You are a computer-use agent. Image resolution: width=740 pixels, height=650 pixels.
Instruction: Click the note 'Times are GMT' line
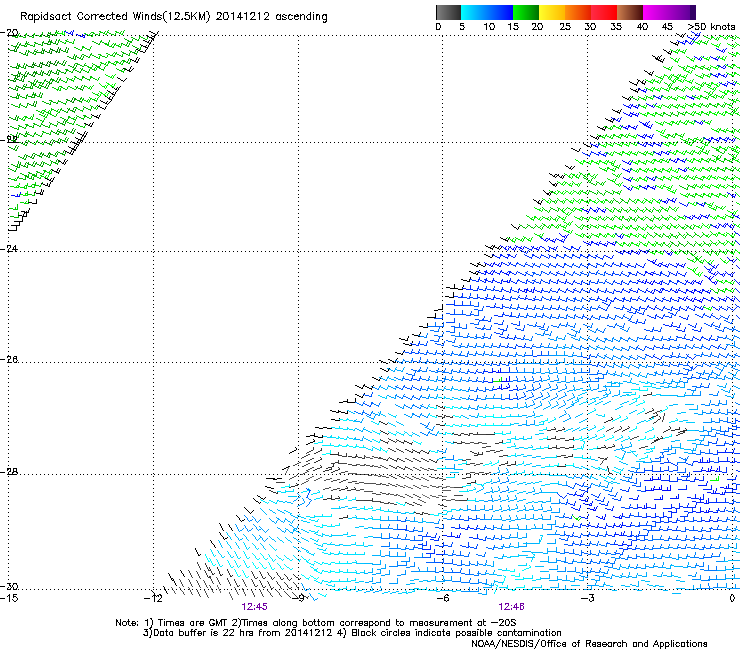[316, 623]
